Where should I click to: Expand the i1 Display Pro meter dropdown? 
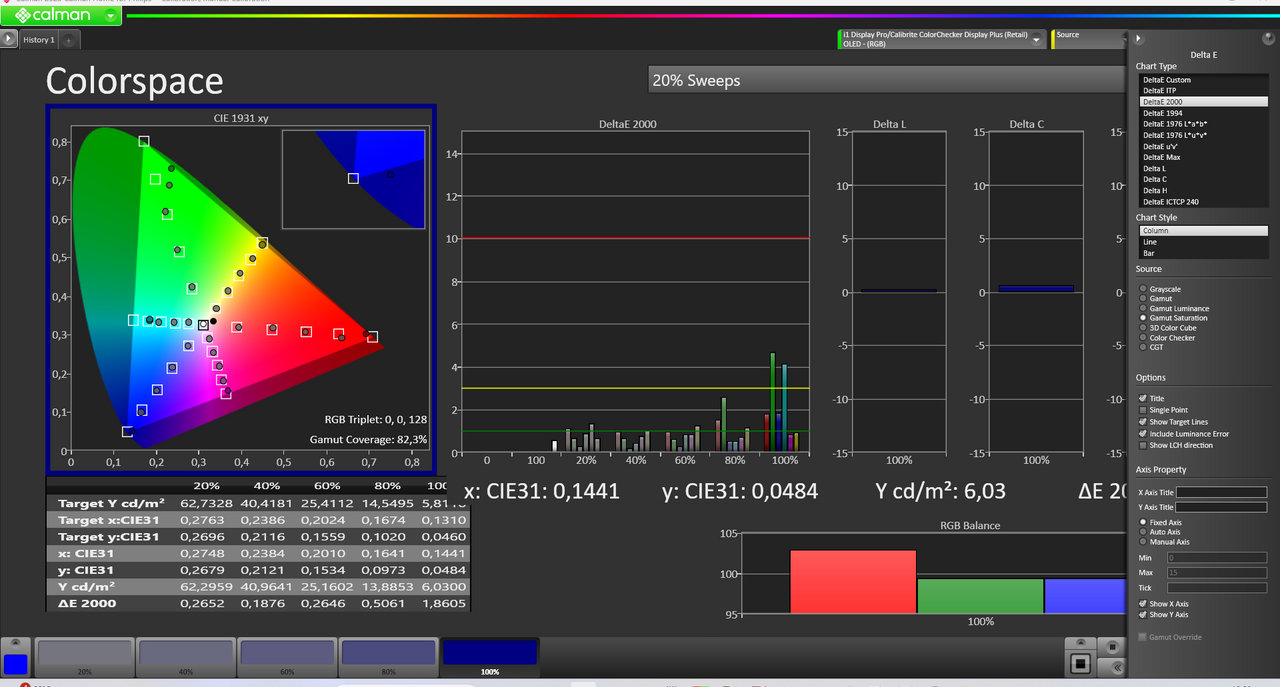click(x=1037, y=40)
